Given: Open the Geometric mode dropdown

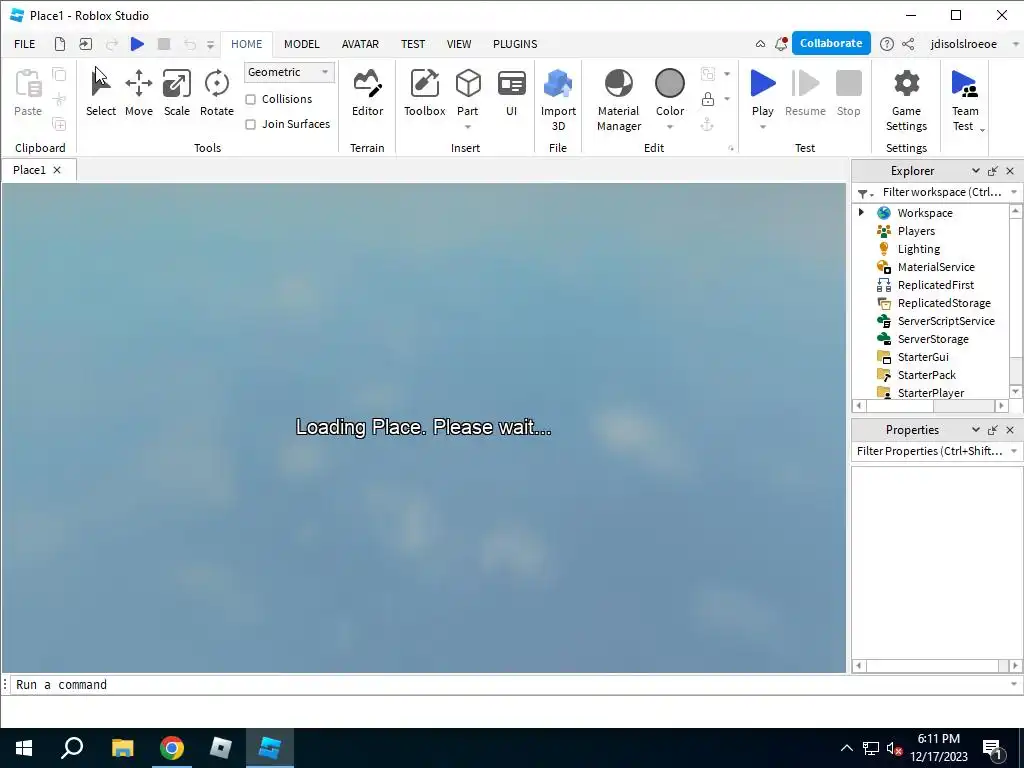Looking at the screenshot, I should coord(289,72).
